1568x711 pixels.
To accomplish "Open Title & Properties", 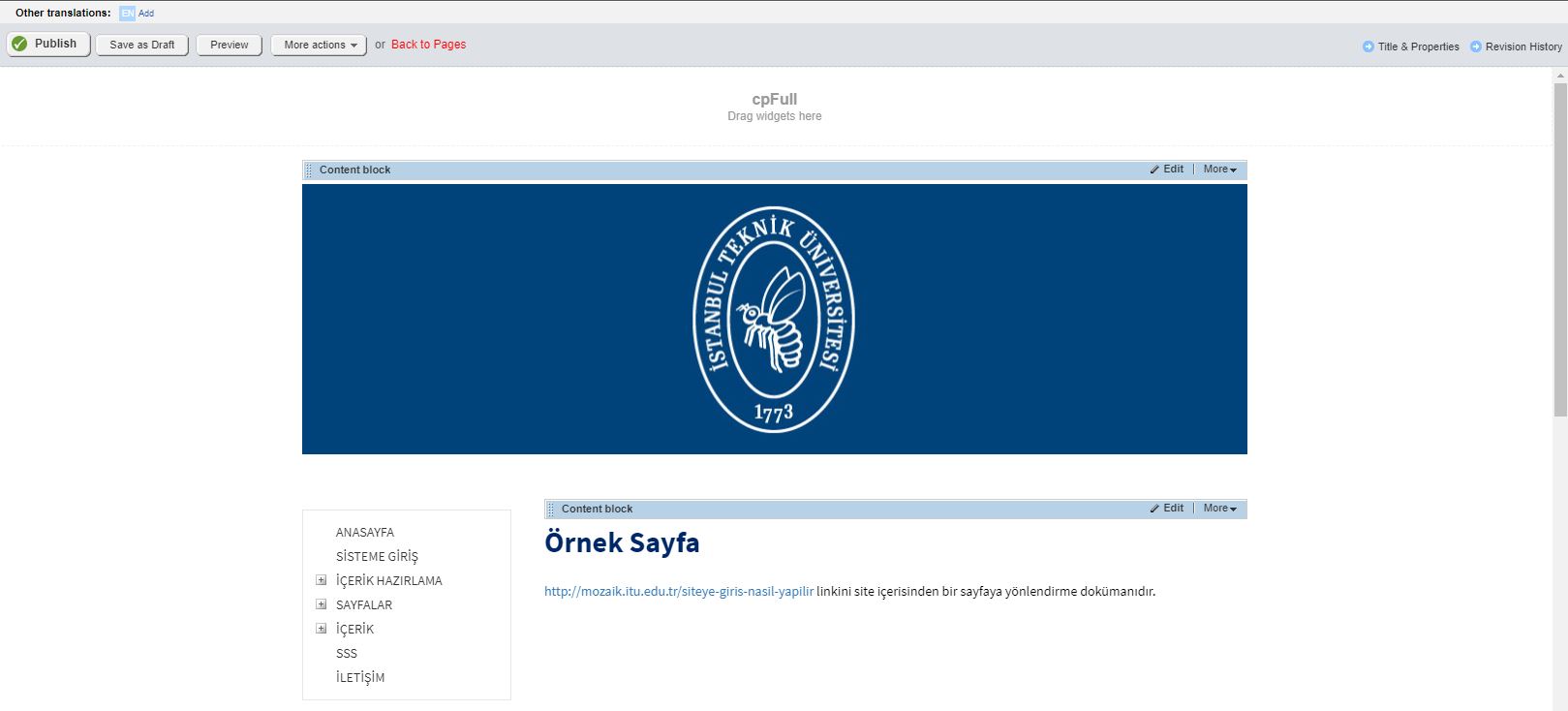I will coord(1418,46).
